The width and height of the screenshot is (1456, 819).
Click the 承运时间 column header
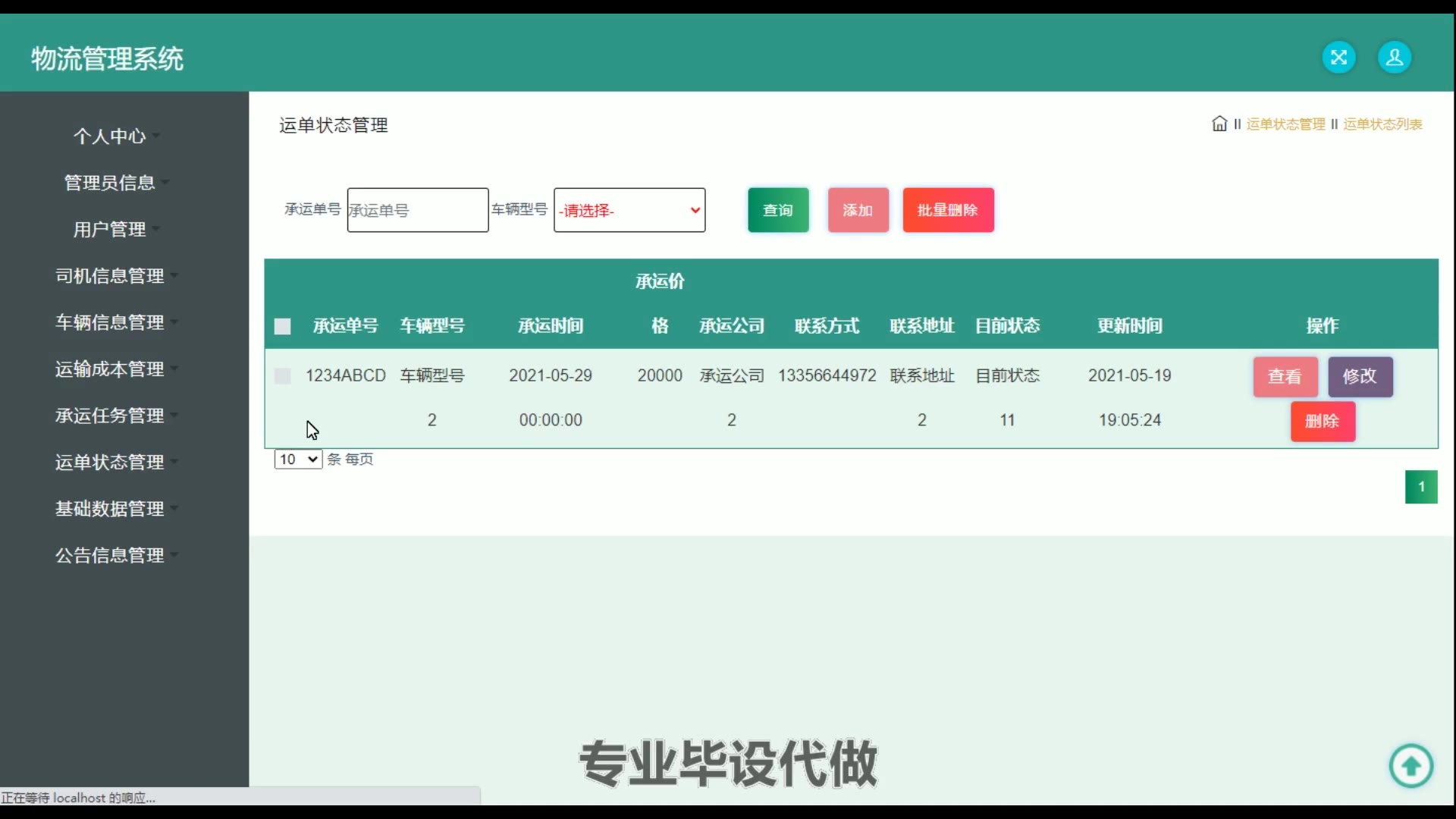[x=551, y=326]
